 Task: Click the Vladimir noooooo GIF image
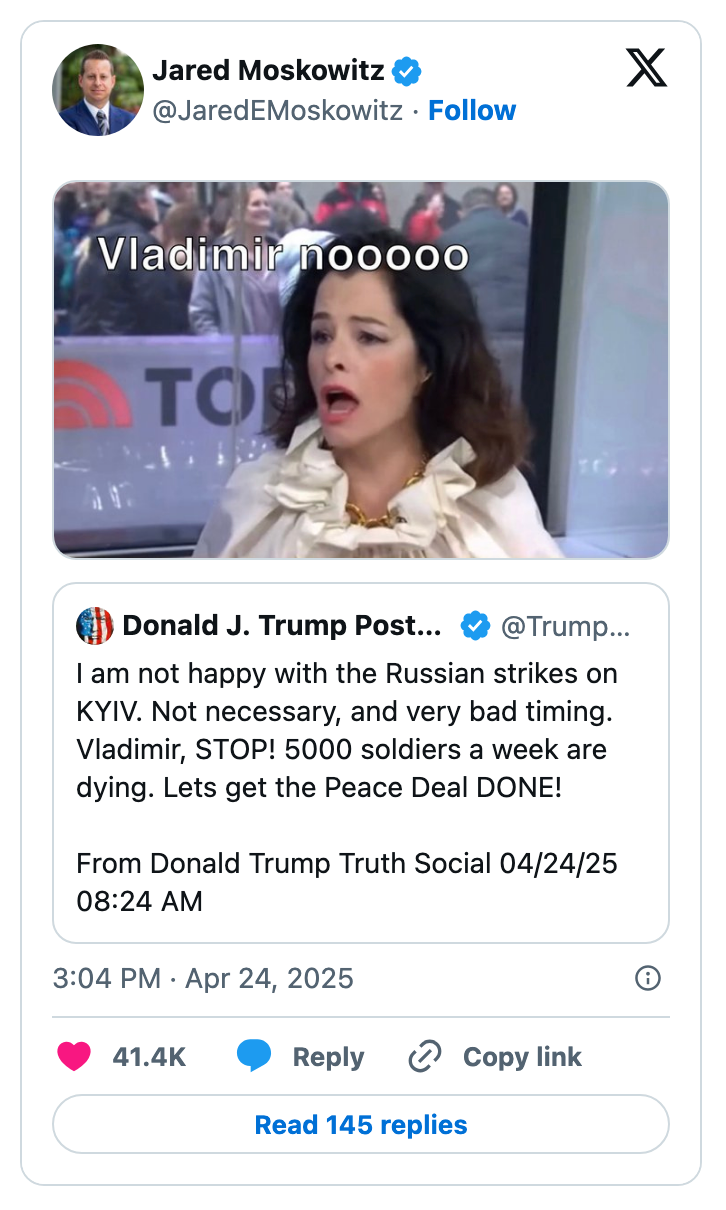pos(362,368)
